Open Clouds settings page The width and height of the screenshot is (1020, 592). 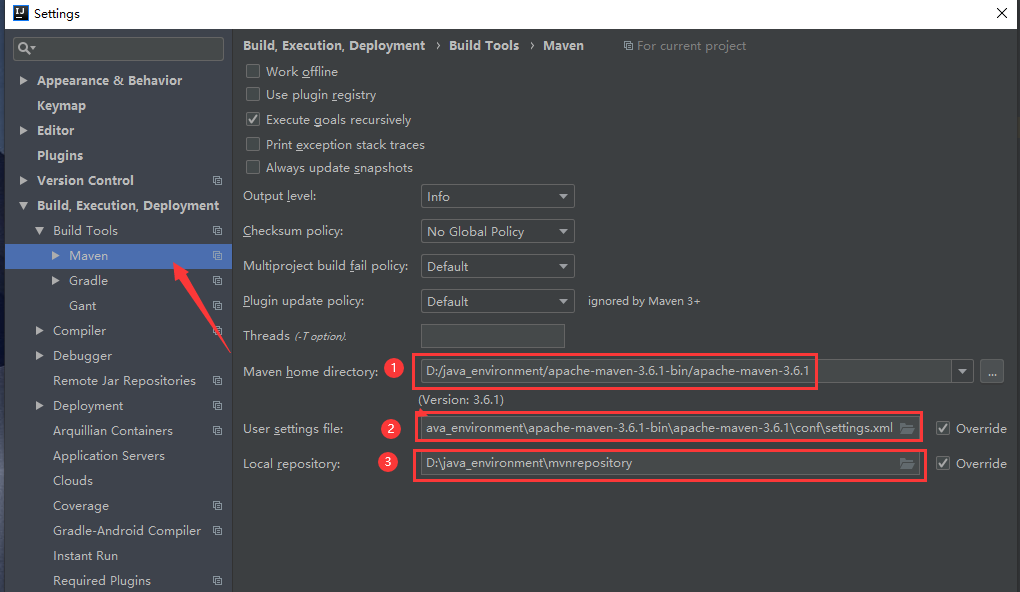pyautogui.click(x=73, y=481)
